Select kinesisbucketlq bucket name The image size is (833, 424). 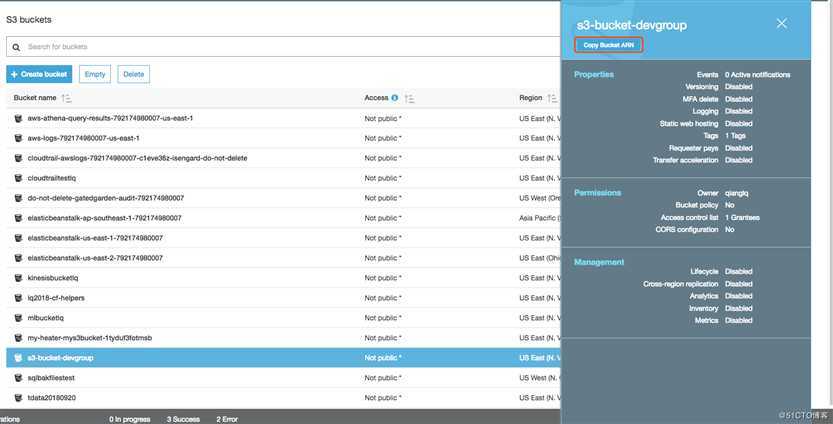[x=53, y=278]
